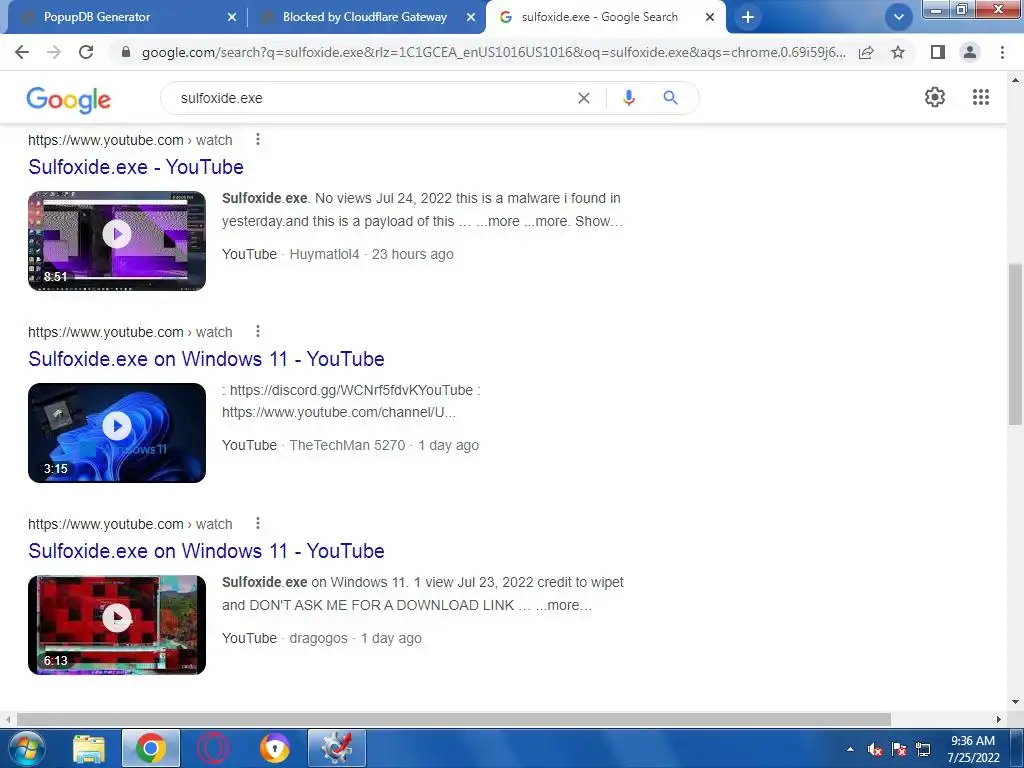
Task: Launch Opera from the taskbar
Action: coord(213,748)
